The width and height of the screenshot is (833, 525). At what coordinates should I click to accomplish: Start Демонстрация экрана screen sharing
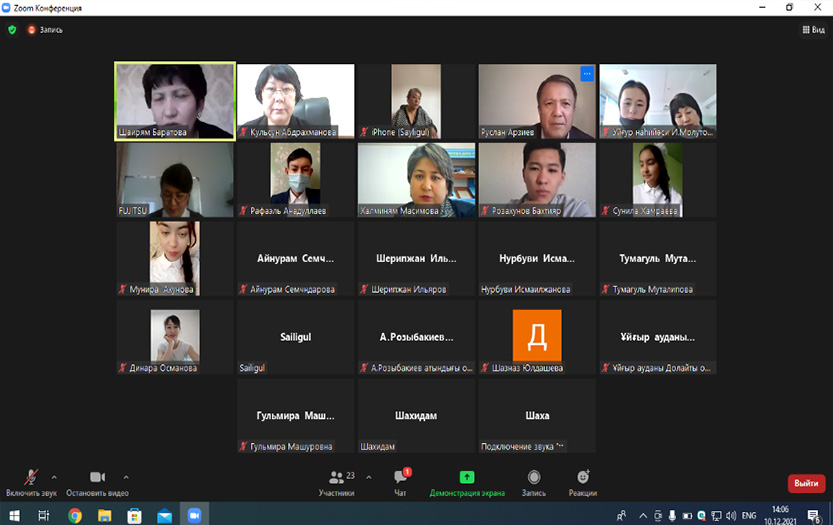tap(467, 481)
